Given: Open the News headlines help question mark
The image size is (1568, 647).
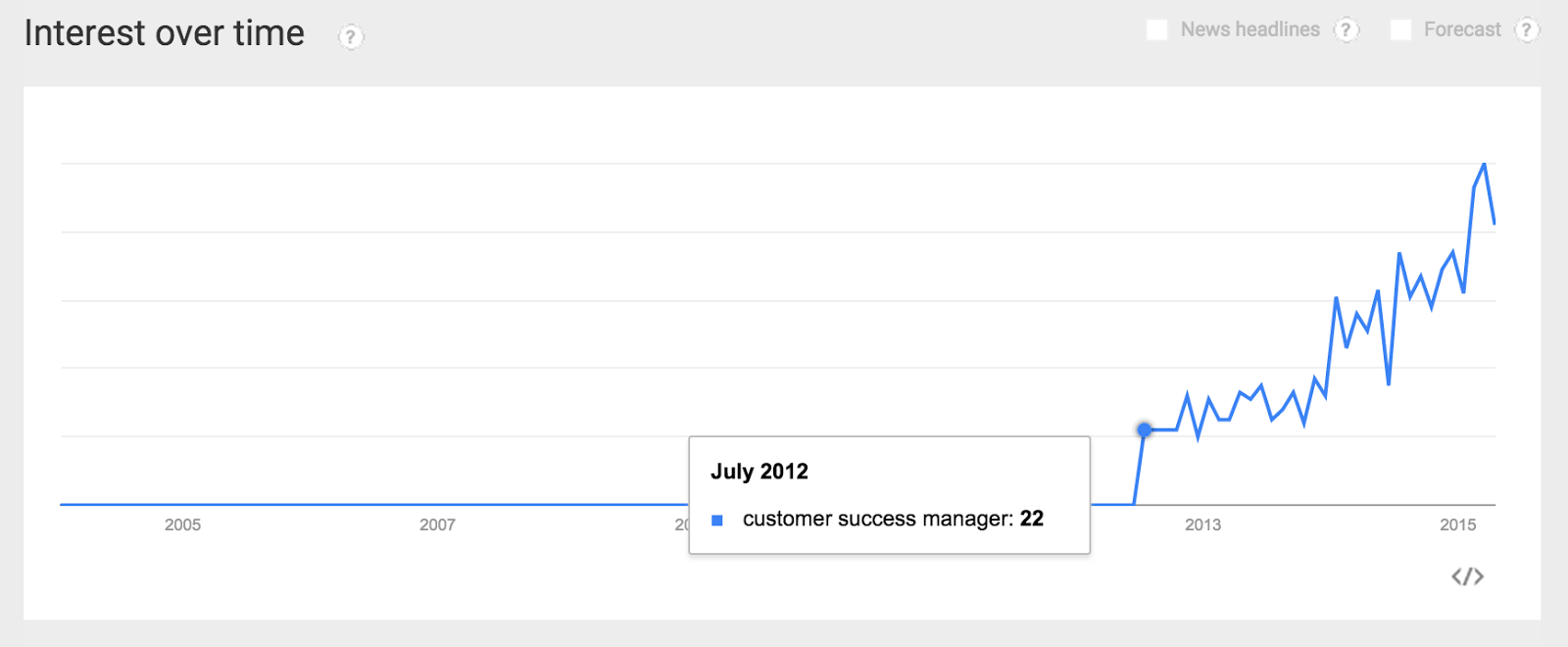Looking at the screenshot, I should click(x=1347, y=30).
